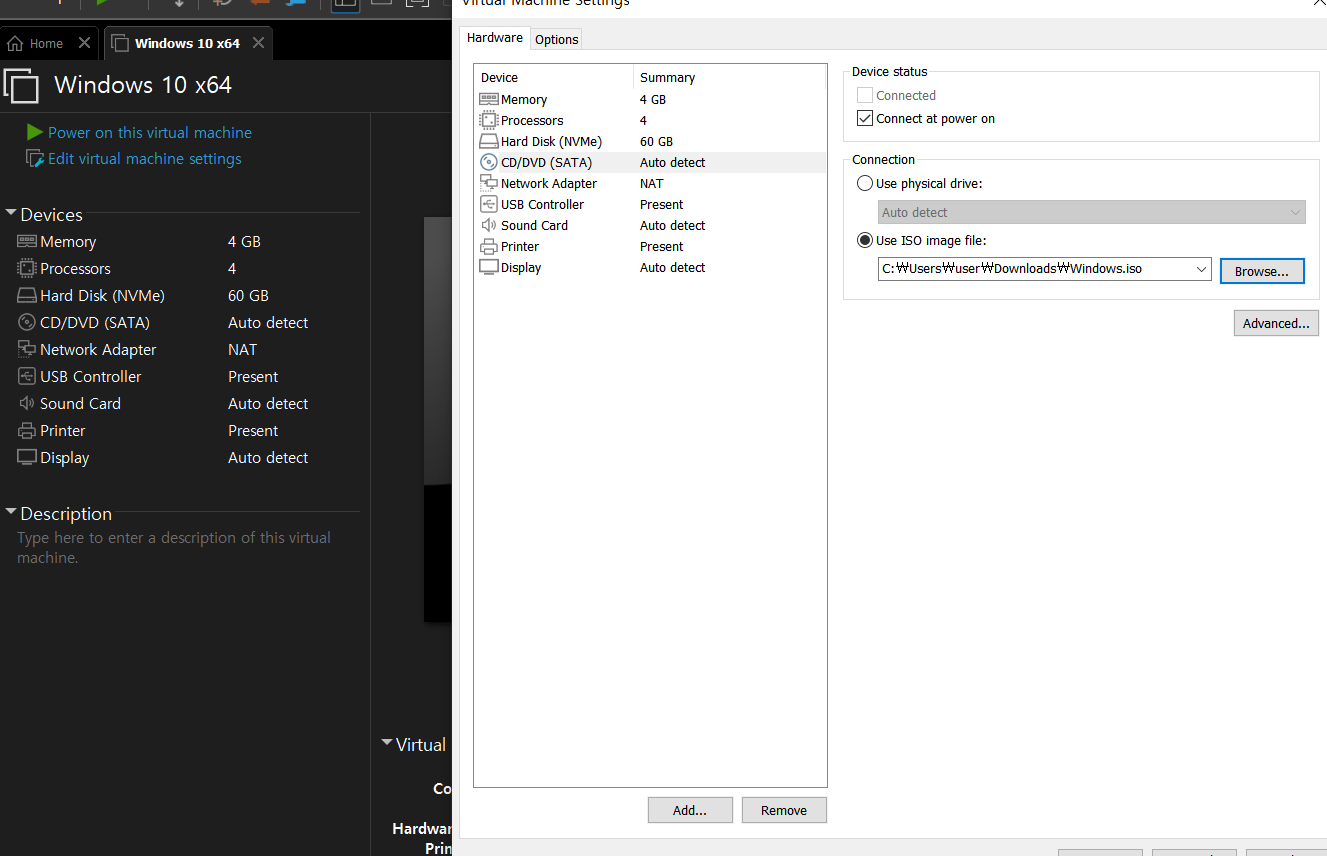Select the CD/DVD (SATA) disc icon in settings dialog
This screenshot has width=1327, height=856.
488,162
